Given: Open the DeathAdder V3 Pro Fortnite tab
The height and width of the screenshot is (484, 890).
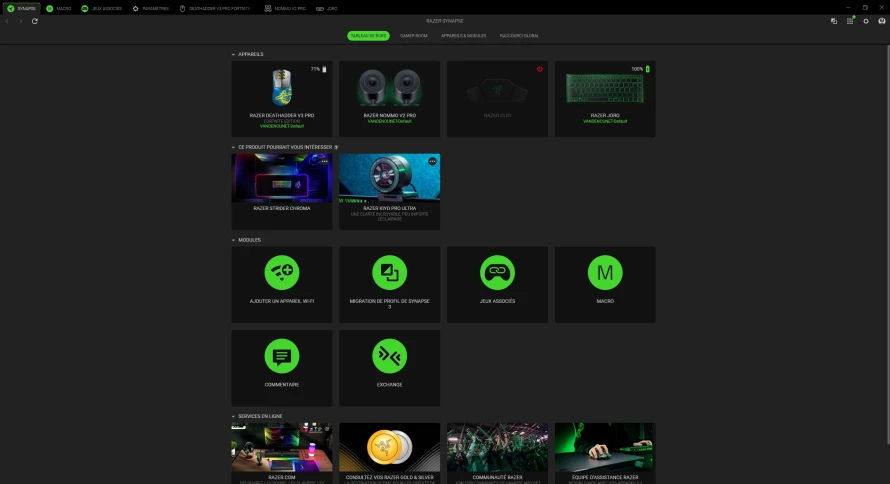Looking at the screenshot, I should pos(215,9).
